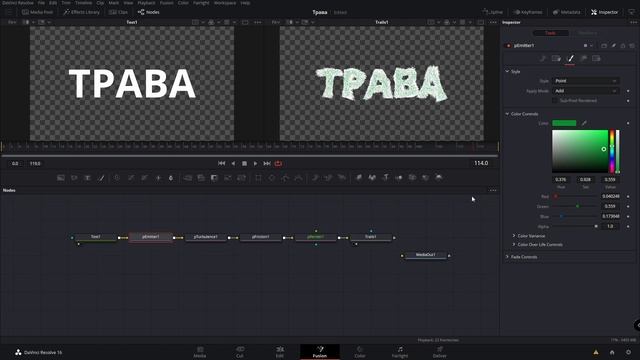This screenshot has width=640, height=360.
Task: Select the MediaOut1 node
Action: click(425, 255)
